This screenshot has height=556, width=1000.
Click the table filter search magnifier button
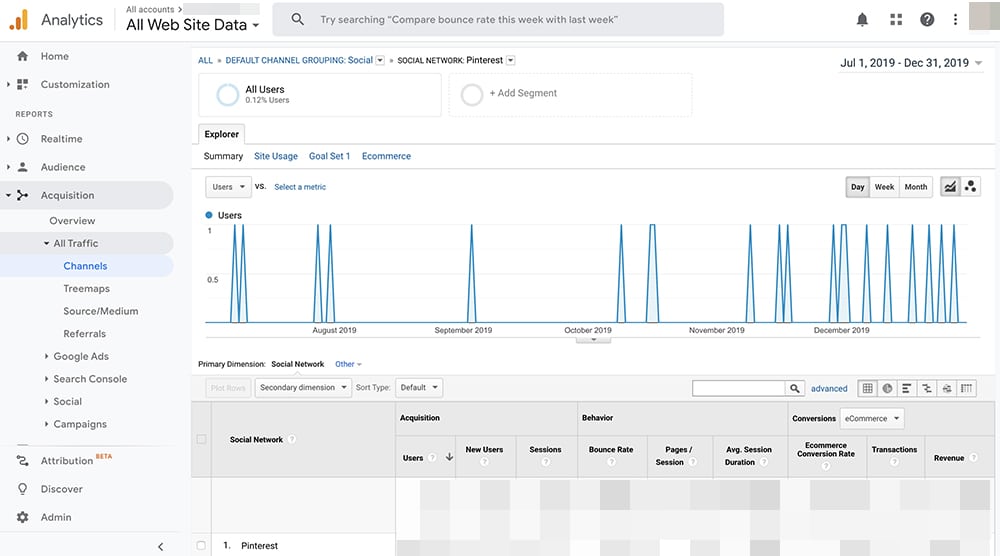(x=795, y=388)
